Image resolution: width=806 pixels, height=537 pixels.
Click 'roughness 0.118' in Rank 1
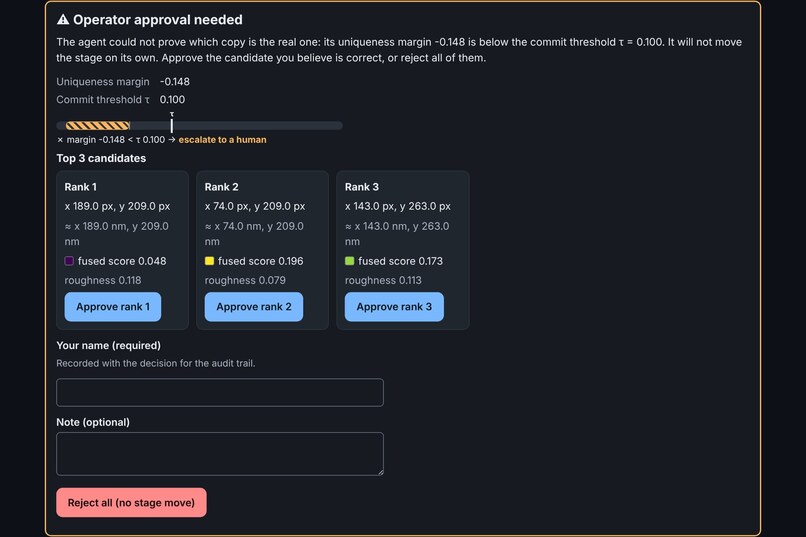[x=103, y=280]
